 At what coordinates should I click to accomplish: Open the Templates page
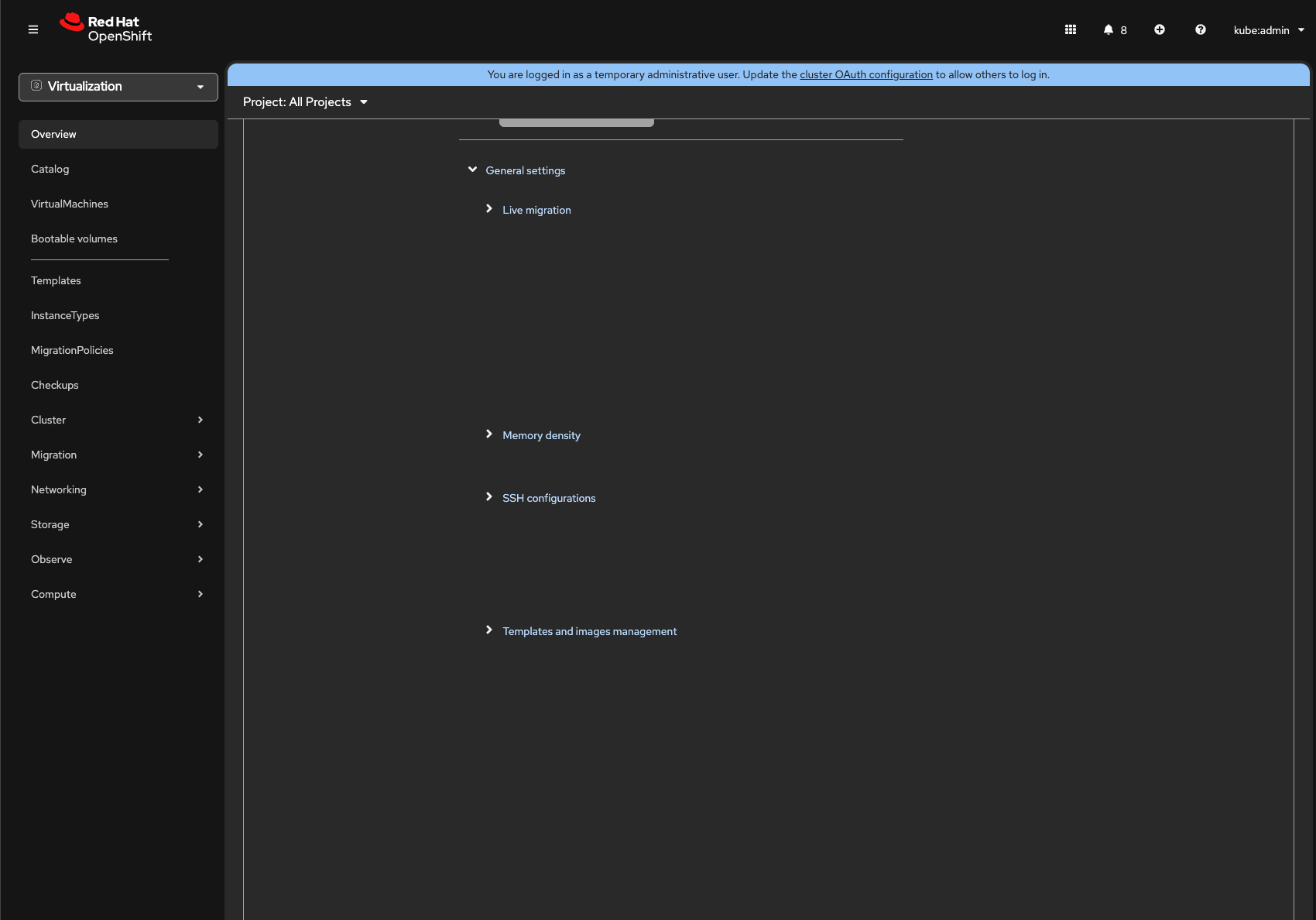(x=118, y=280)
